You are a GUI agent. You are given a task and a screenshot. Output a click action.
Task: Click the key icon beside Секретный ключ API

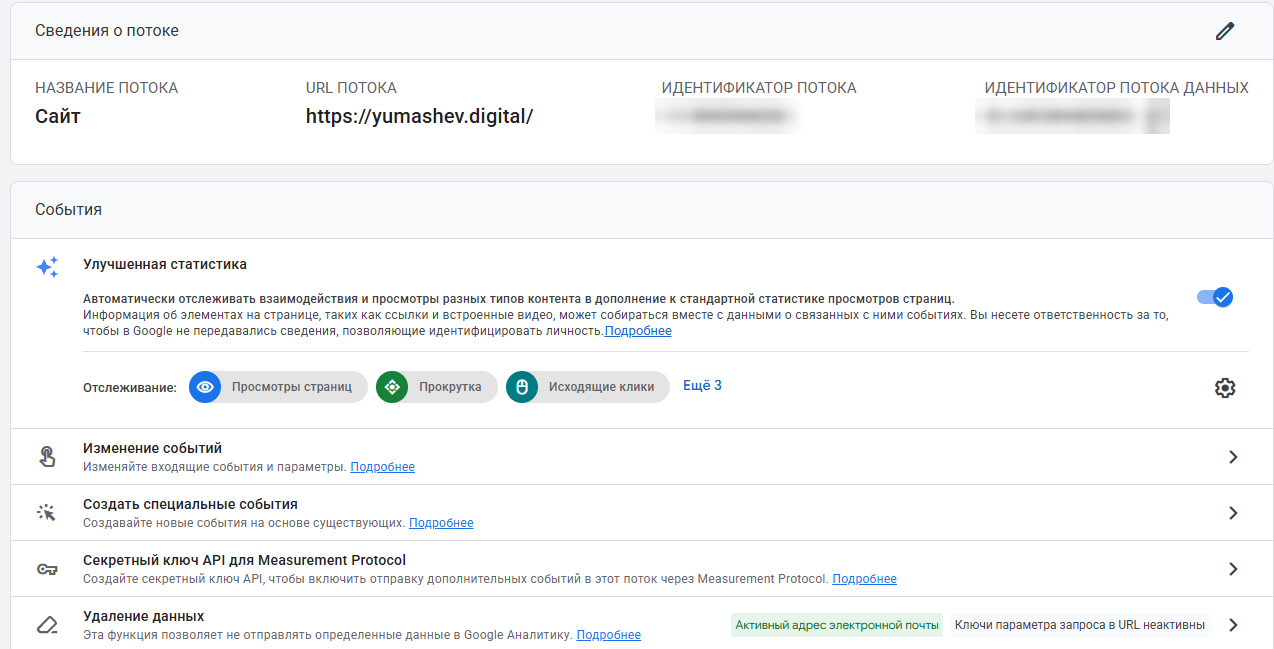tap(47, 569)
